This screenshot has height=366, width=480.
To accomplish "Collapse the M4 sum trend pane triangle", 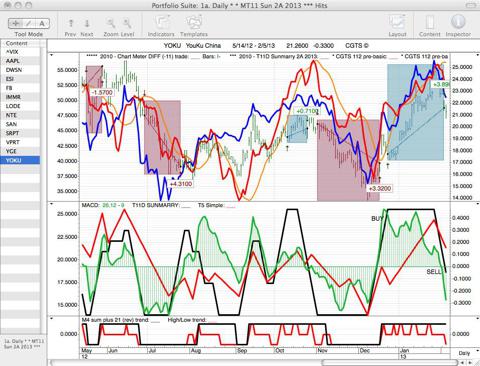I will click(x=51, y=318).
